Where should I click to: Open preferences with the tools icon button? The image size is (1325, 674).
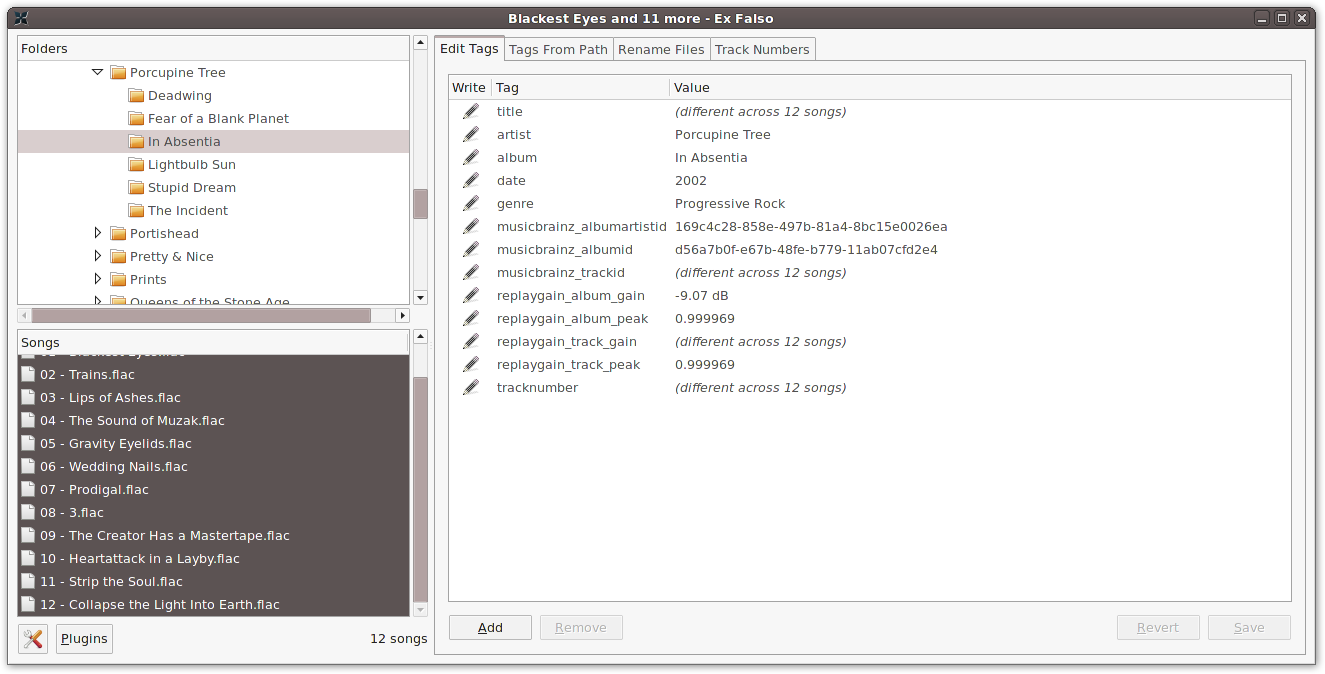tap(33, 639)
